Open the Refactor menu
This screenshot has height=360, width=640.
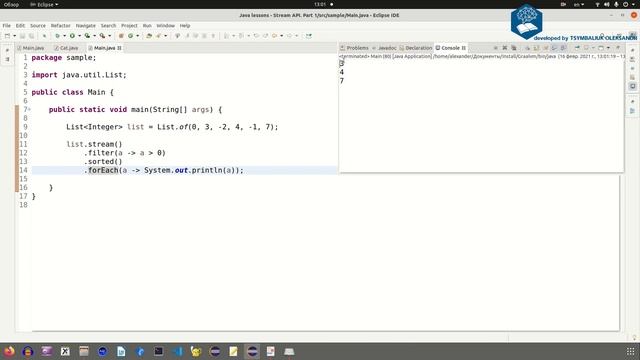point(60,25)
